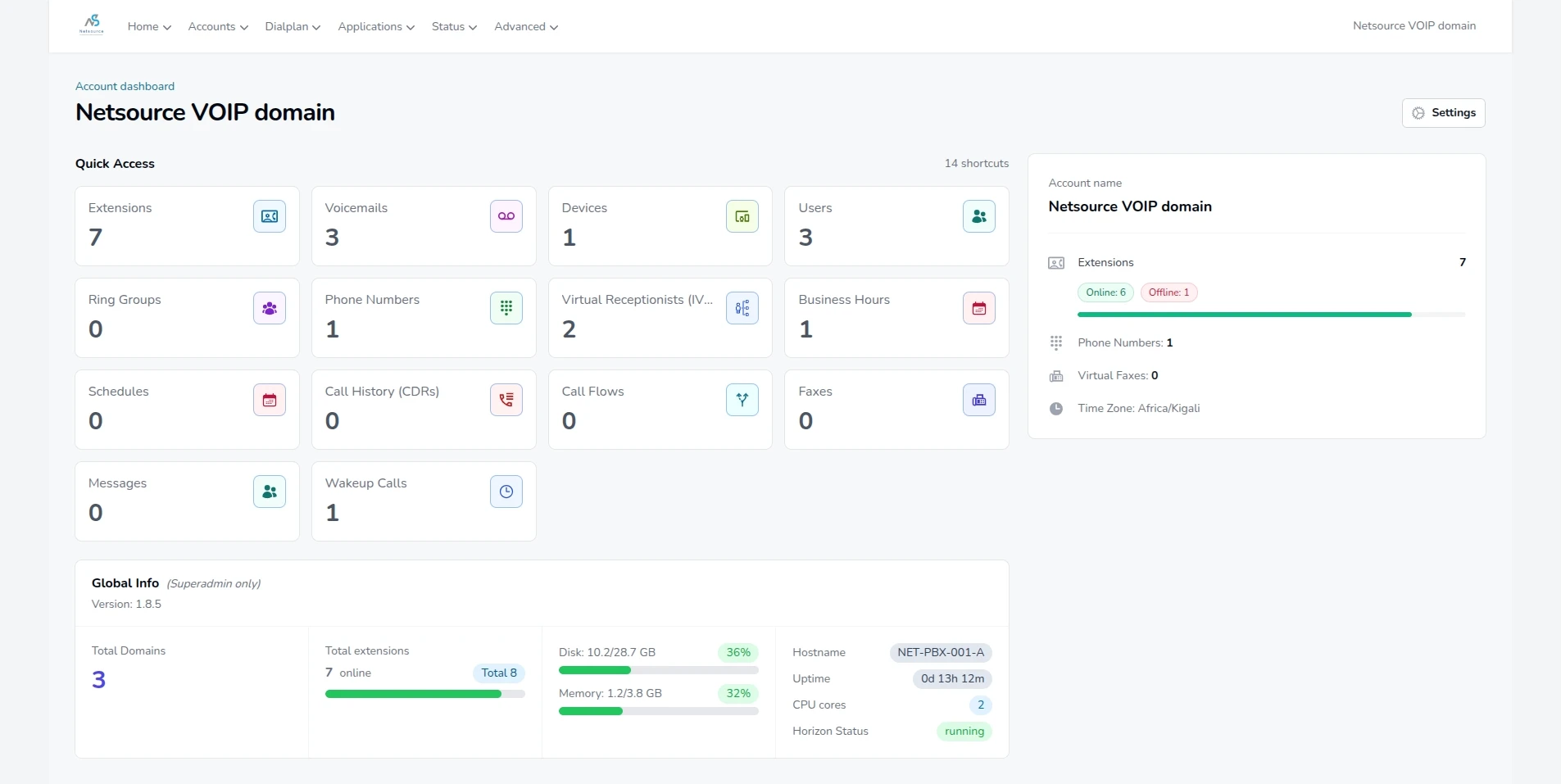Click the Time Zone: Africa/Kigali text
This screenshot has width=1561, height=784.
[1138, 408]
